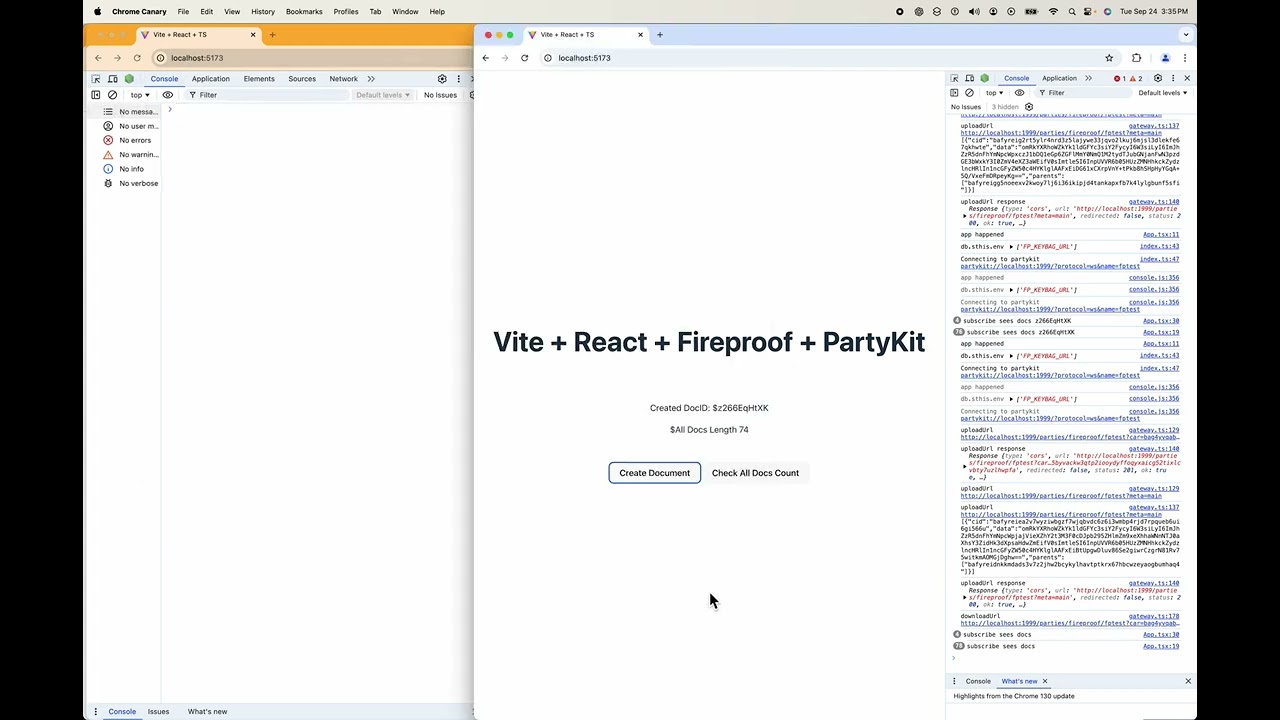Image resolution: width=1280 pixels, height=720 pixels.
Task: Show more tabs in right DevTools
Action: [x=1088, y=78]
